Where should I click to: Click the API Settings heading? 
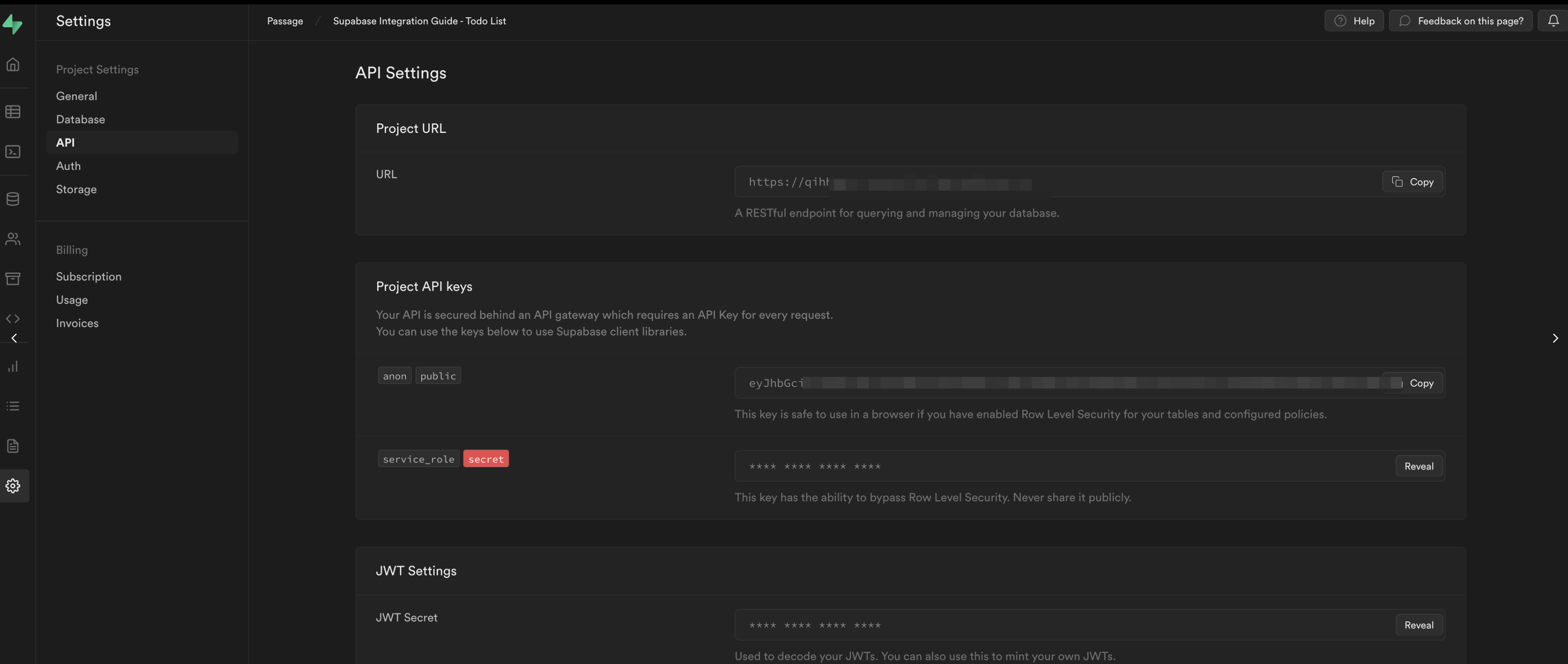(401, 73)
